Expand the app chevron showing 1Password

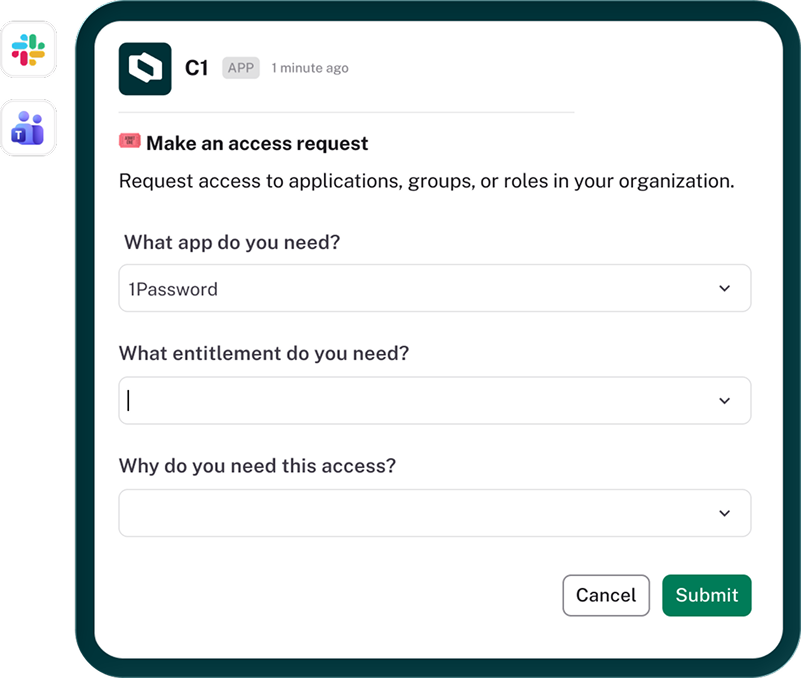point(724,288)
